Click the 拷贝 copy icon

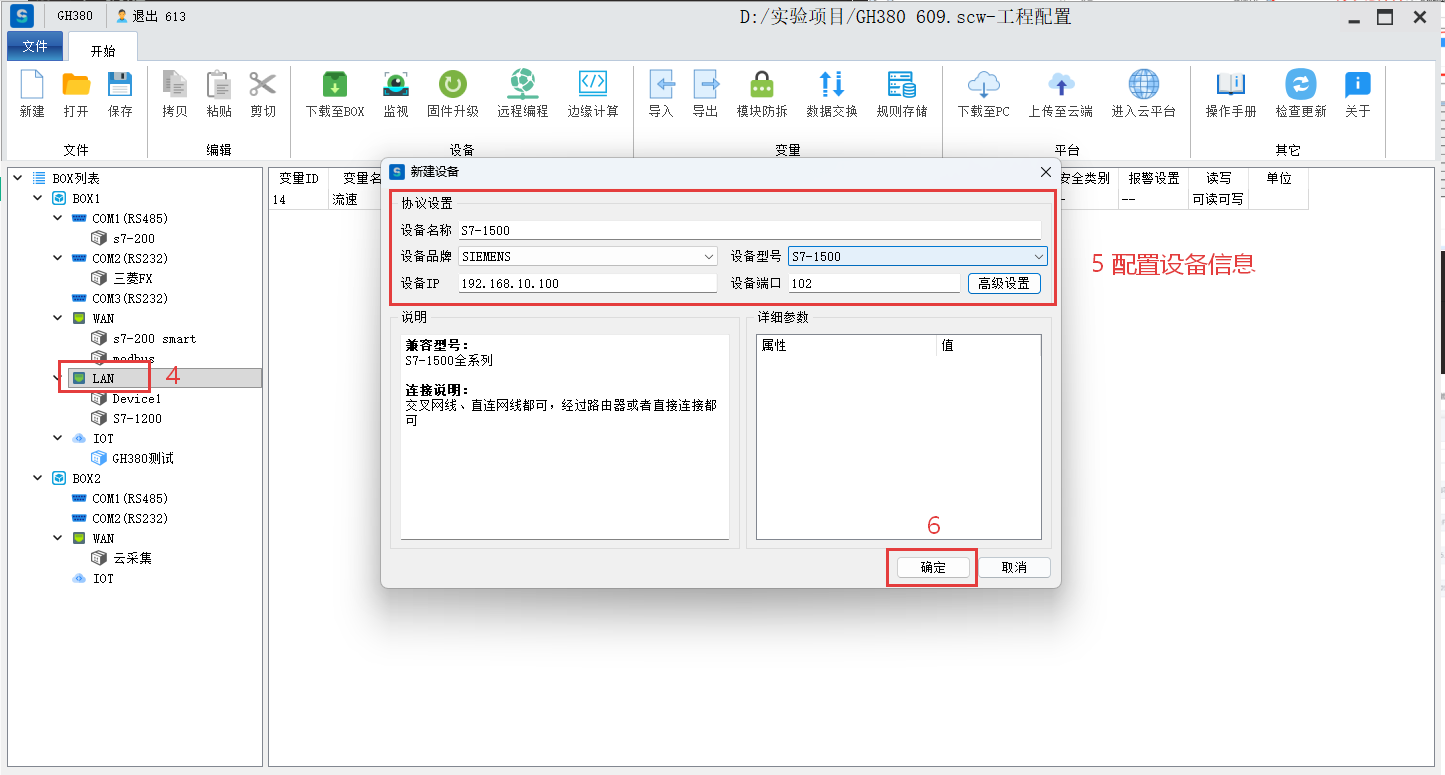tap(175, 86)
